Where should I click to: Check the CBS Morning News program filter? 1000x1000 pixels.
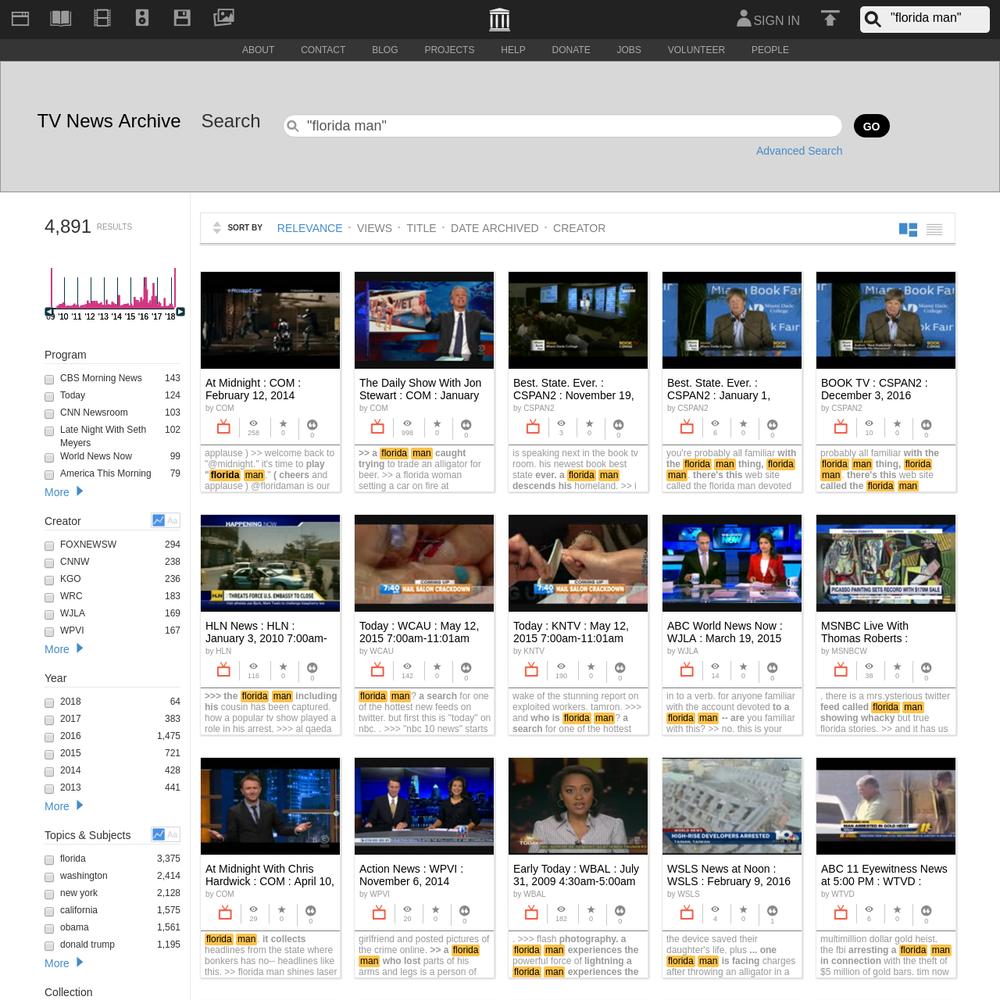(x=49, y=379)
